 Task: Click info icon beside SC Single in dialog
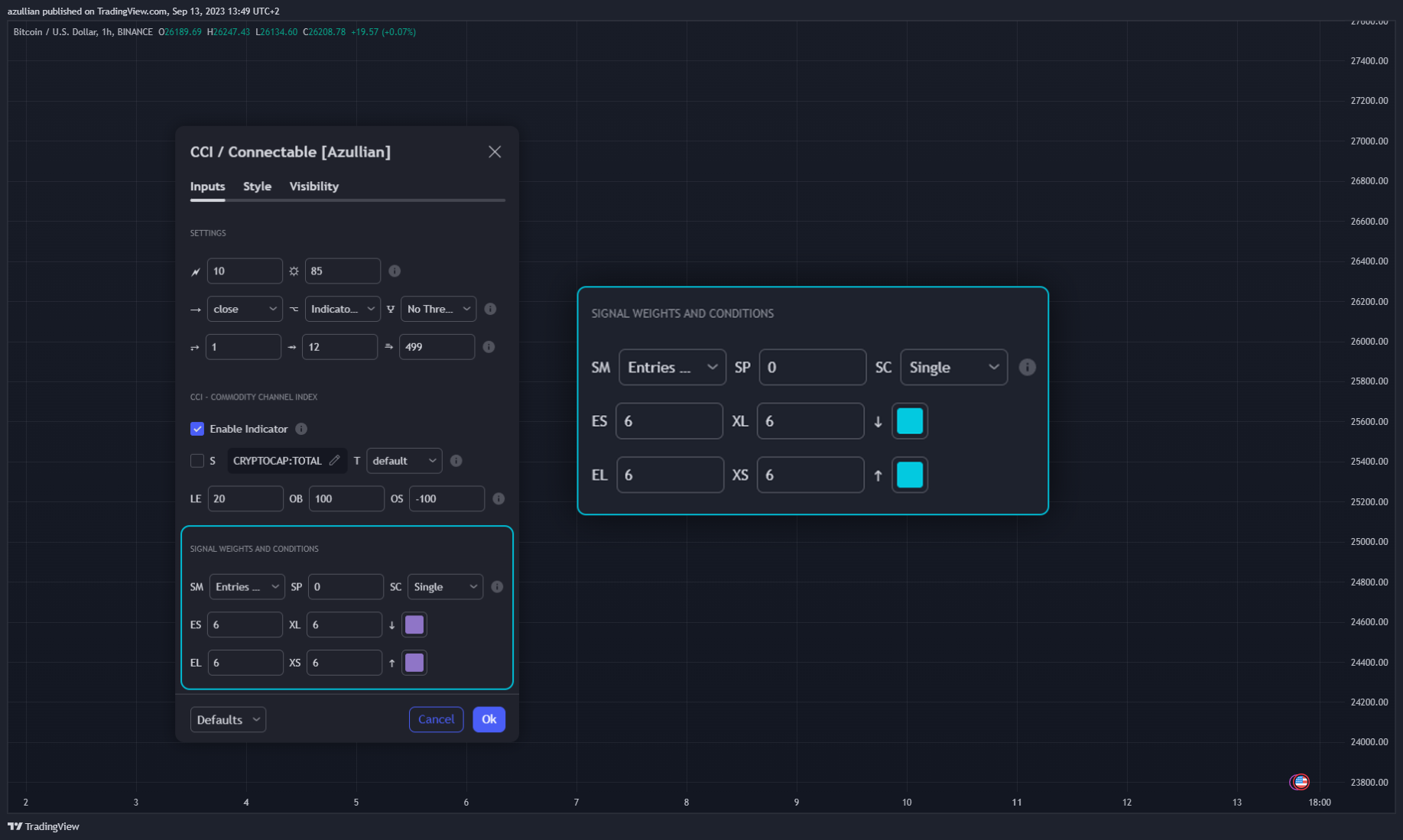(497, 587)
